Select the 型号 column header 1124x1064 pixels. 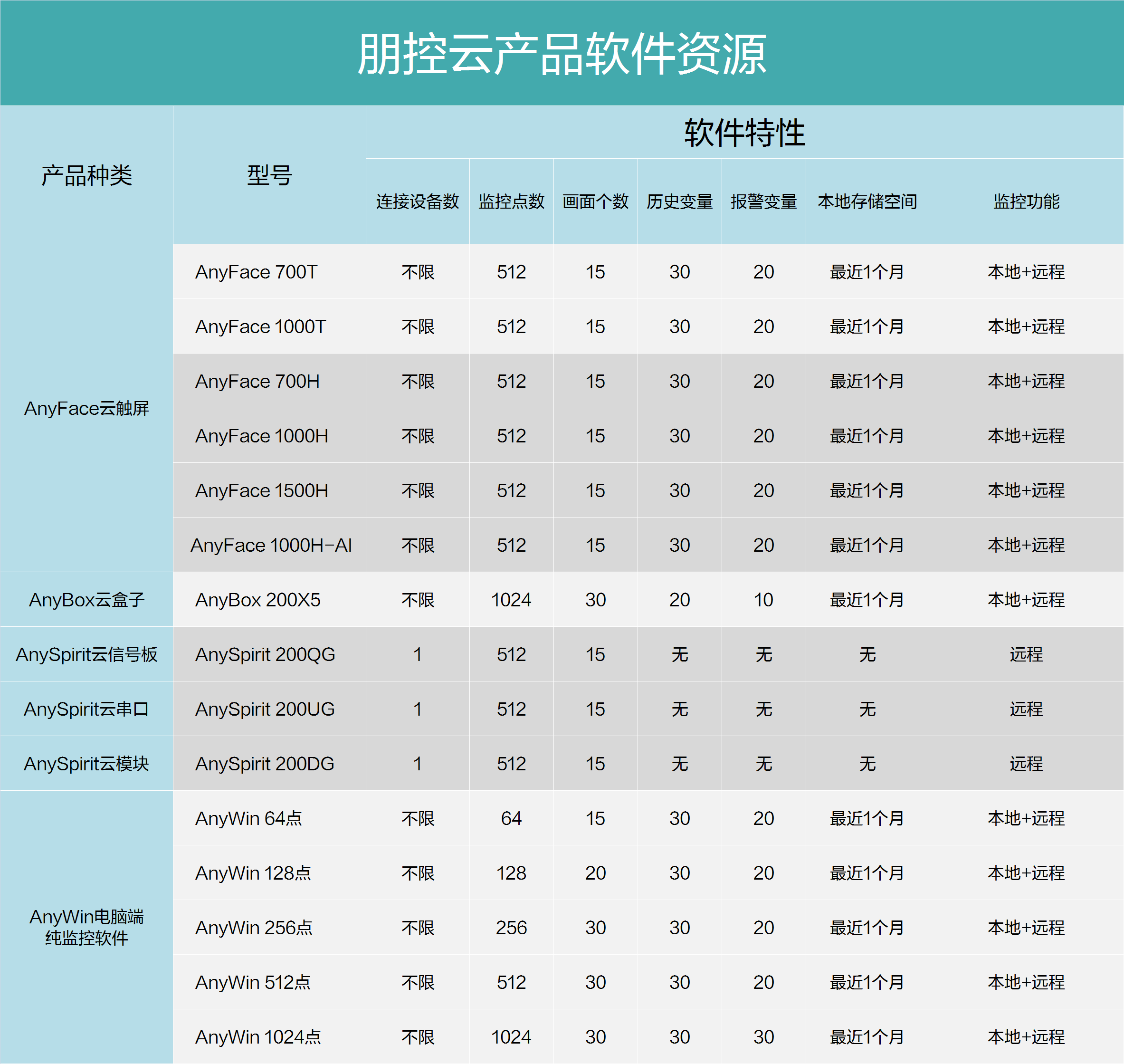(x=269, y=175)
